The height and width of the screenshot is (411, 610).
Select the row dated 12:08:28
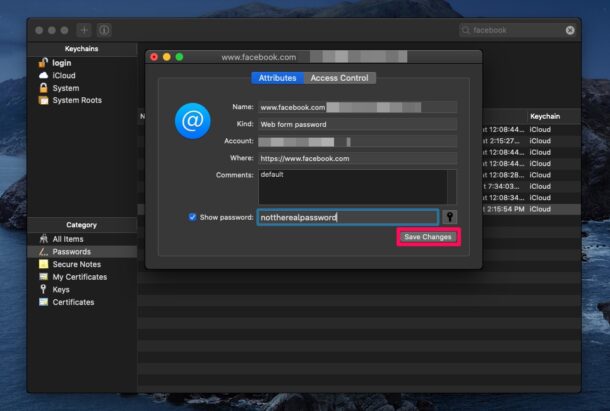point(531,175)
